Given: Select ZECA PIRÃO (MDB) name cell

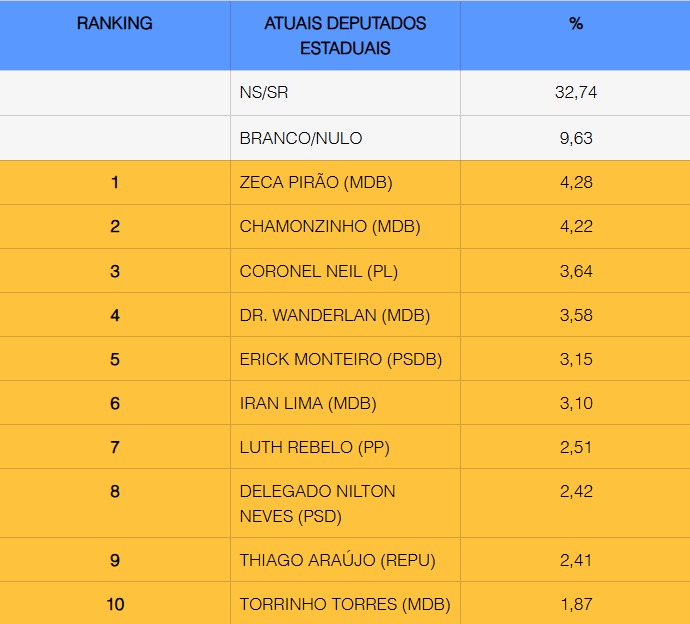Looking at the screenshot, I should coord(316,183).
